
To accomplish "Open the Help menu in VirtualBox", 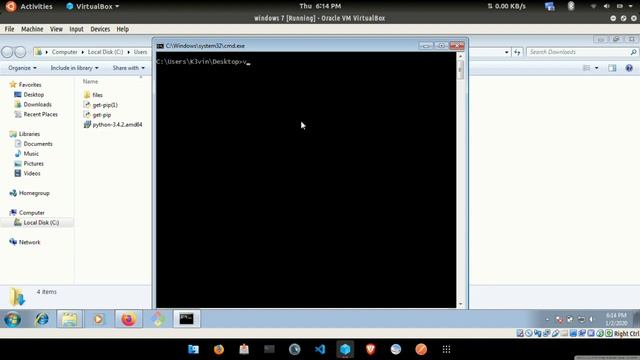I will pyautogui.click(x=122, y=29).
